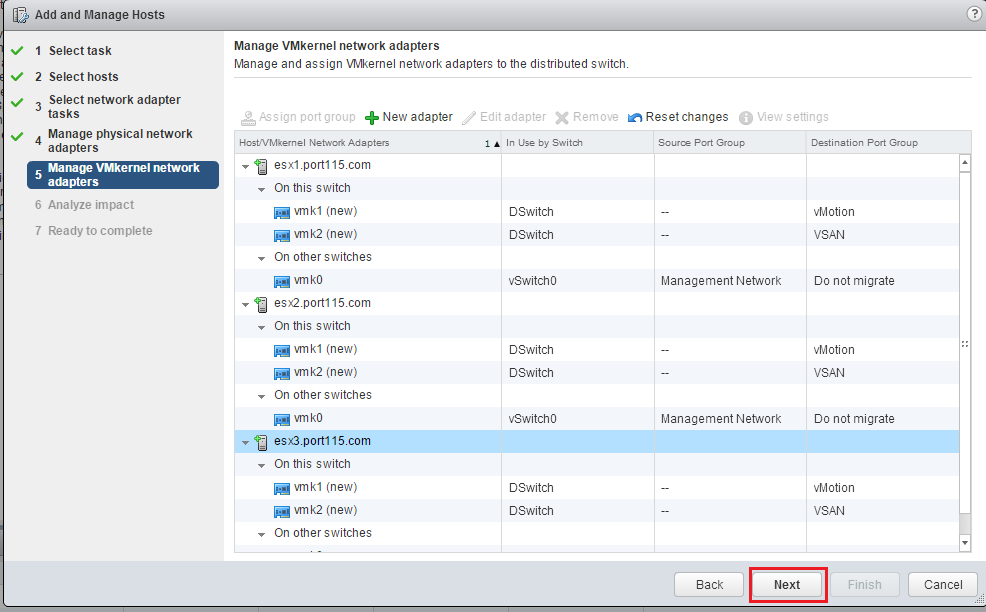Click the green plus New adapter icon
The width and height of the screenshot is (986, 612).
pos(372,117)
